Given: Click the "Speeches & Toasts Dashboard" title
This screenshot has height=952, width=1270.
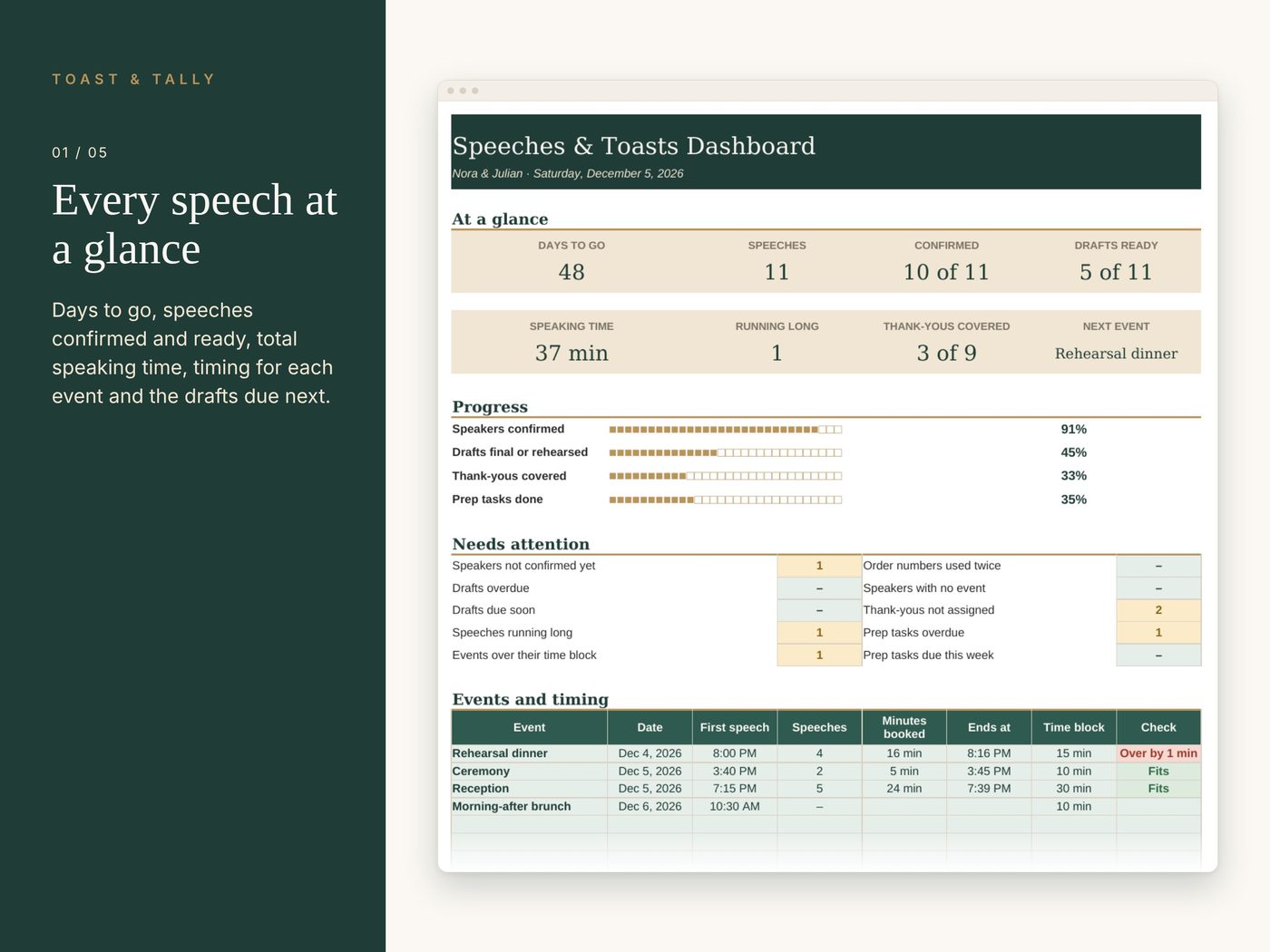Looking at the screenshot, I should (633, 146).
